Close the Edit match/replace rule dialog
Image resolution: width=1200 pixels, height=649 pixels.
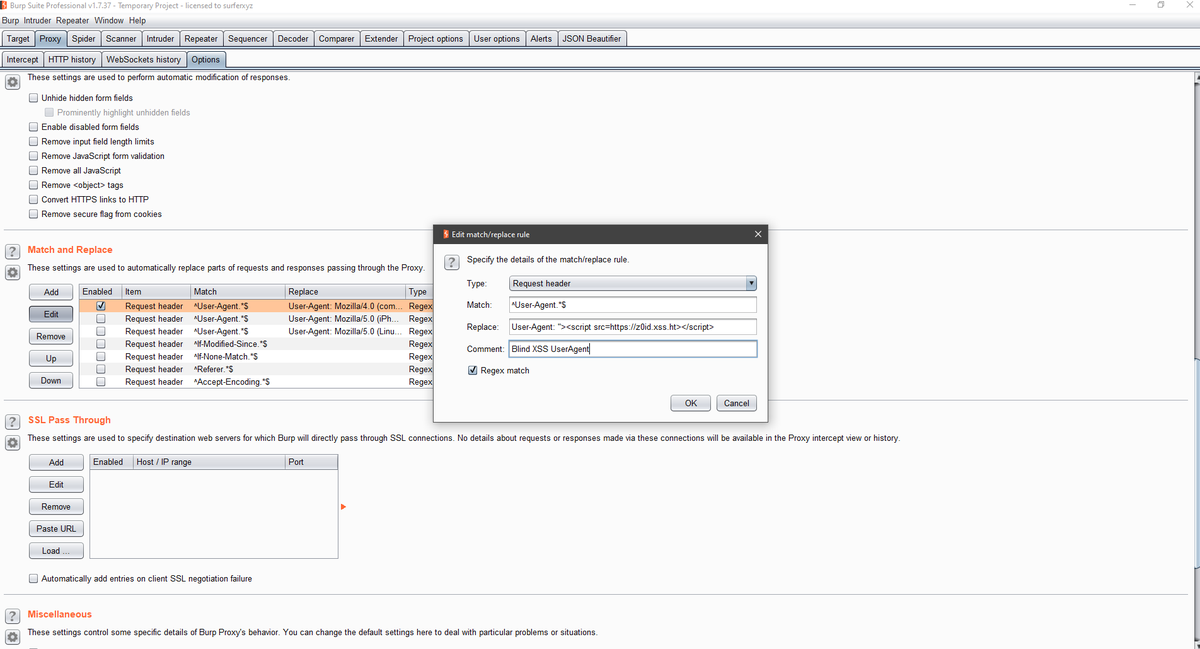coord(758,234)
